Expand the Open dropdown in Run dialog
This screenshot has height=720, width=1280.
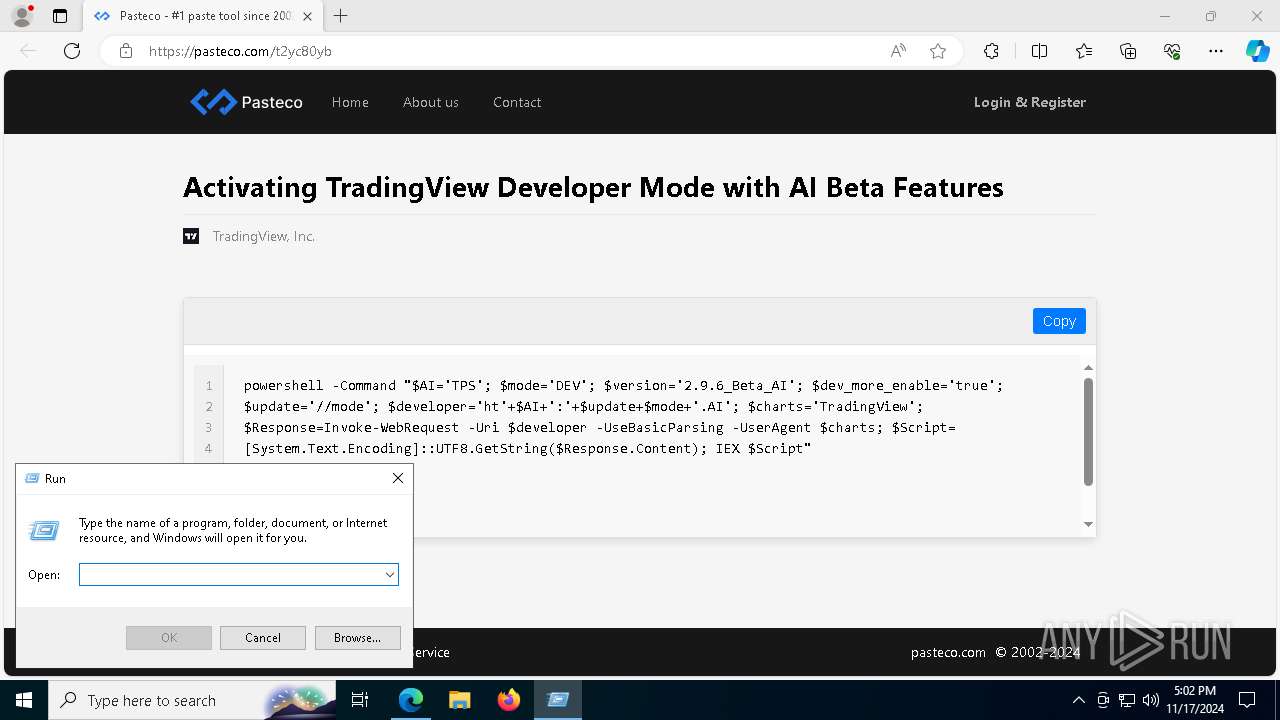389,575
